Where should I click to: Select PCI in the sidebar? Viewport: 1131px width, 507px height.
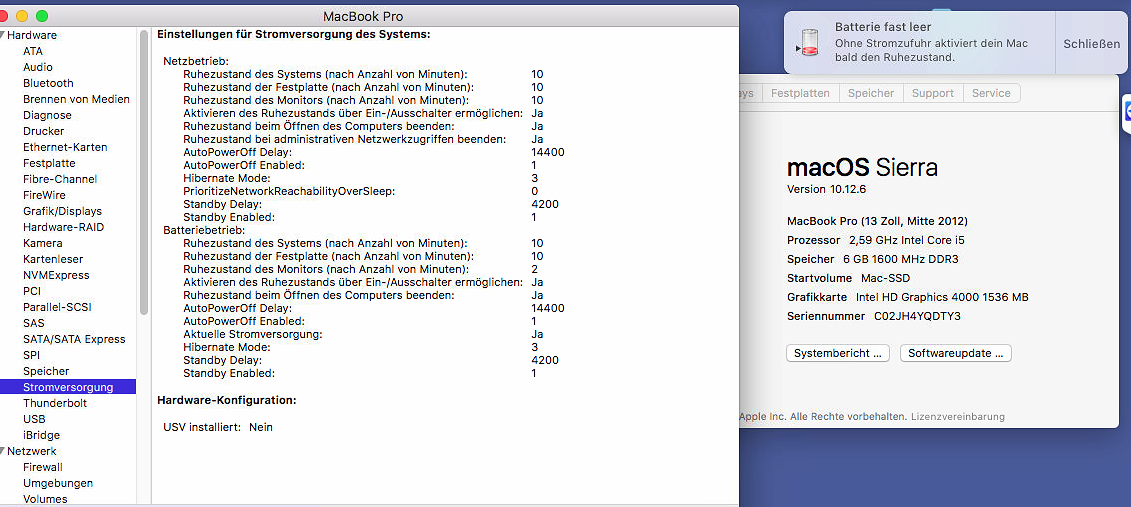(32, 291)
